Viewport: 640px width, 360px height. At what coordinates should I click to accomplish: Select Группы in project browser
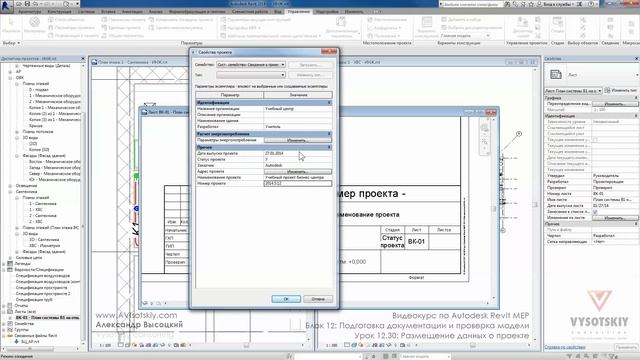[x=22, y=329]
